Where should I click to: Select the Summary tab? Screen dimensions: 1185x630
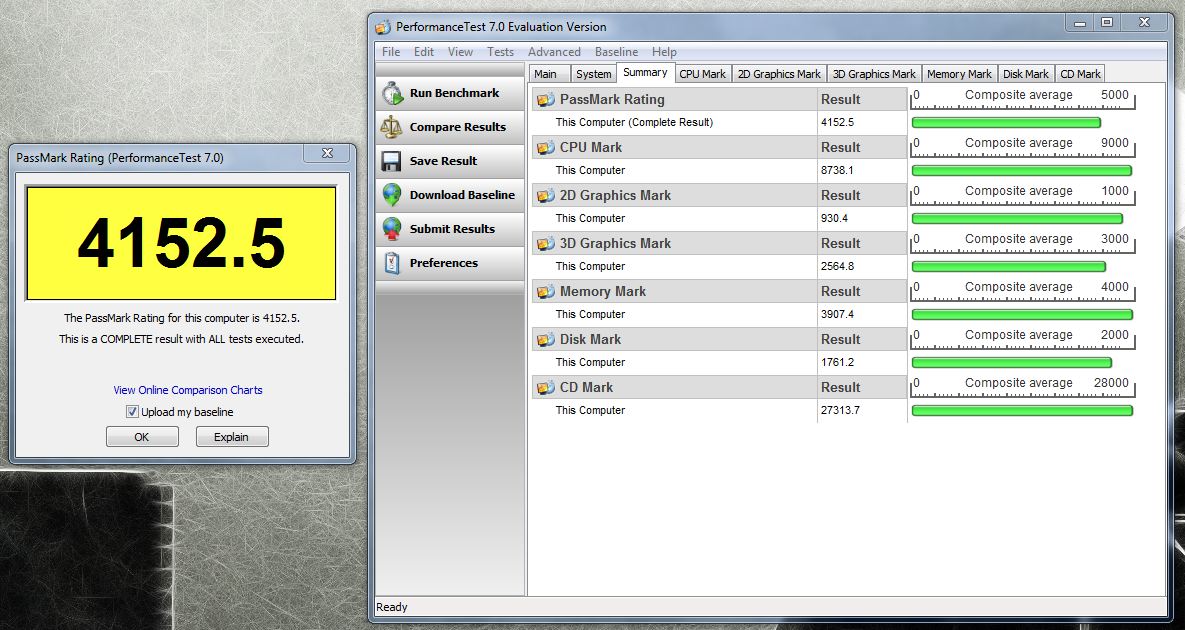(645, 73)
